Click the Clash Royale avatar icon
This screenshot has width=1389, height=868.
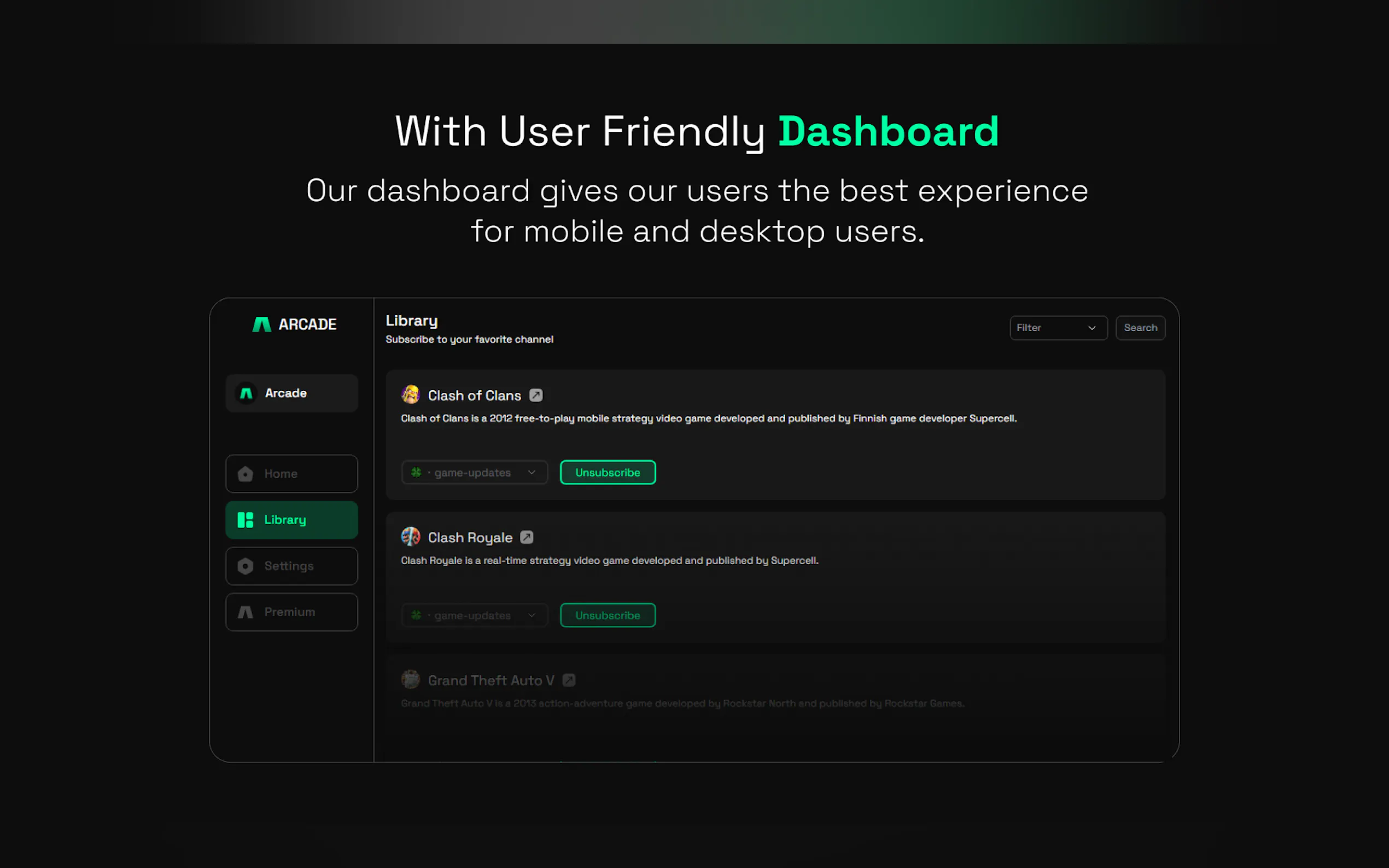411,537
